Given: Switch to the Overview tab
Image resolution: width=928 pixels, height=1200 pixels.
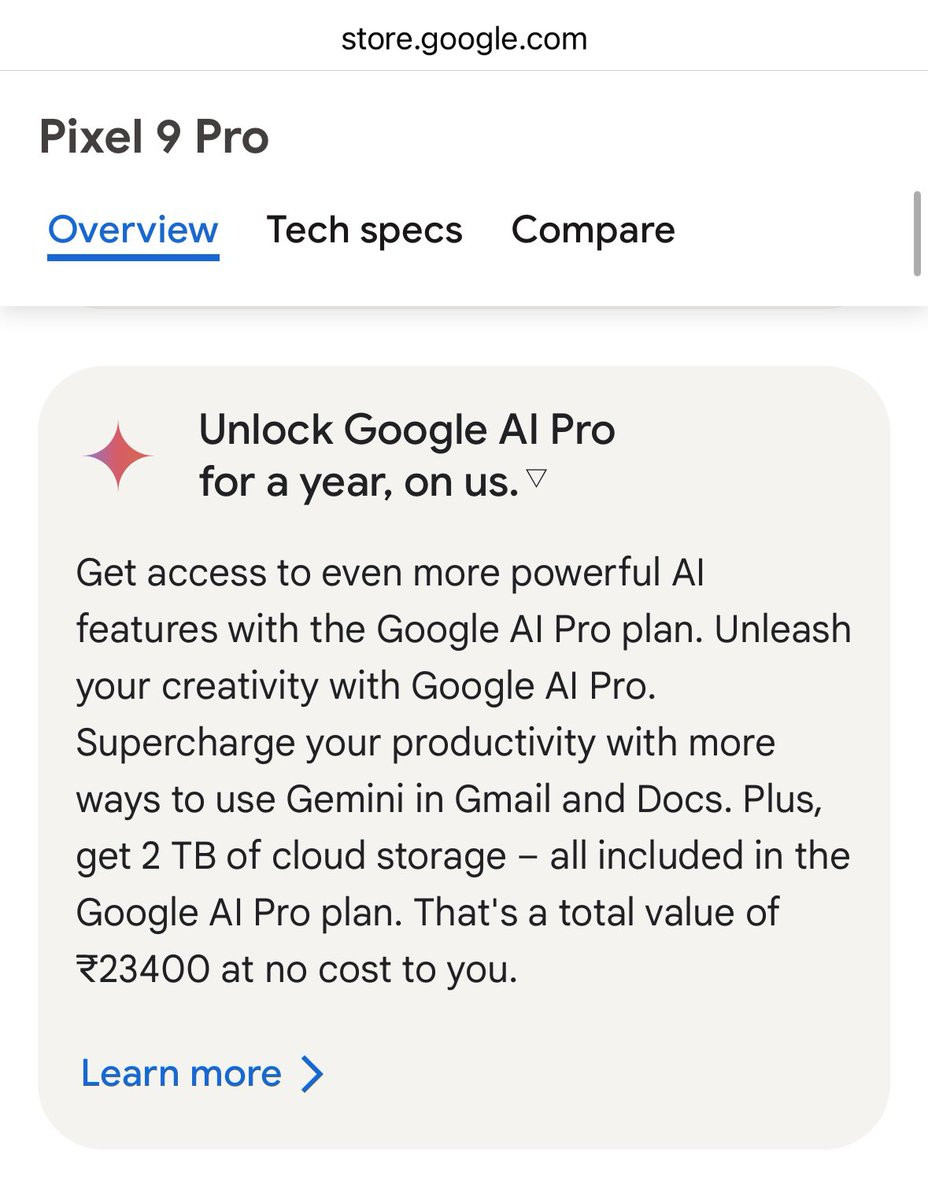Looking at the screenshot, I should 133,230.
